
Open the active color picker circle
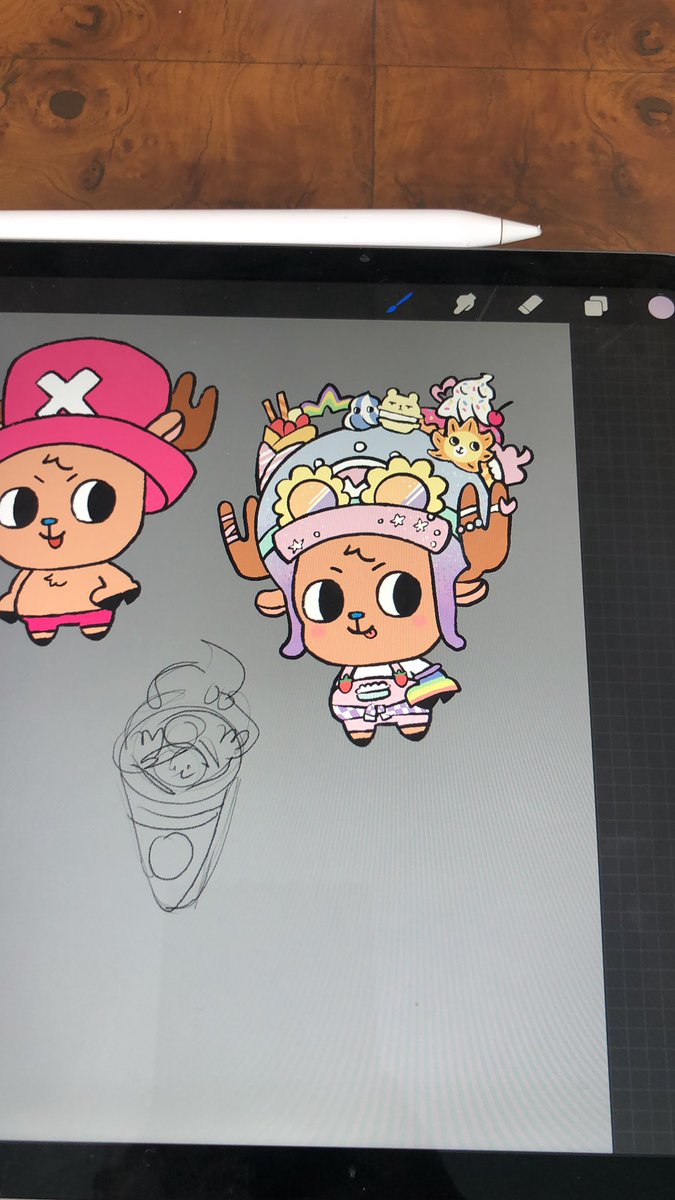click(x=662, y=306)
